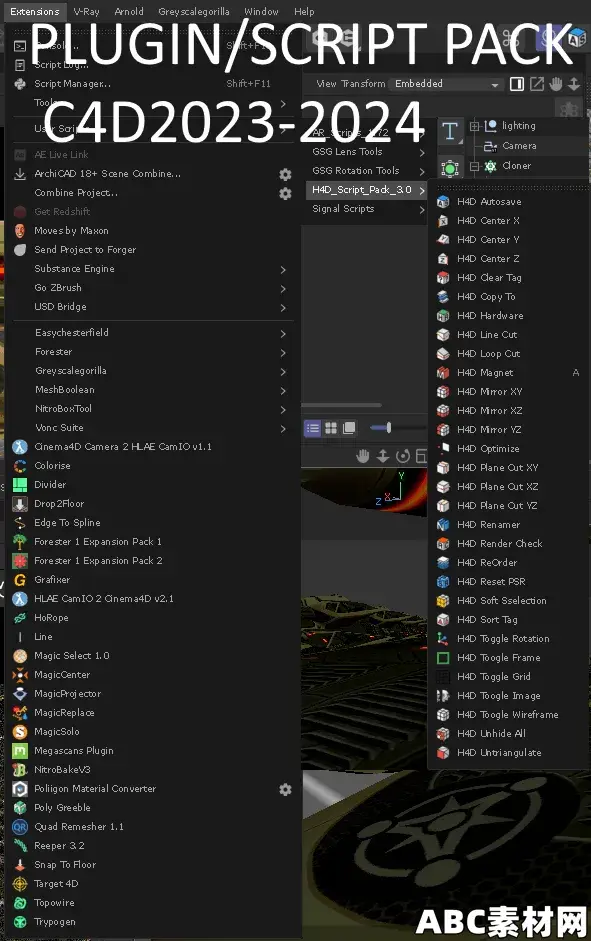Select the Camera object in tree

[x=520, y=146]
